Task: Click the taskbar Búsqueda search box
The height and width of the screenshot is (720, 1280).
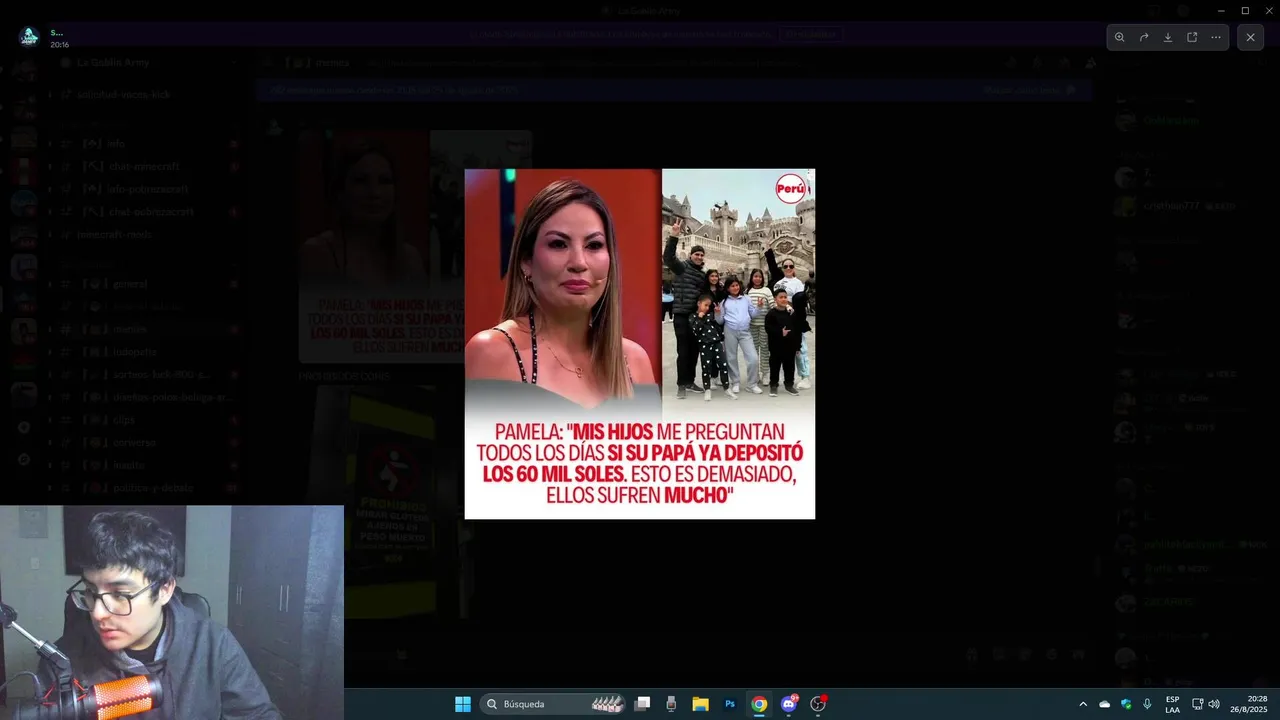Action: point(552,704)
